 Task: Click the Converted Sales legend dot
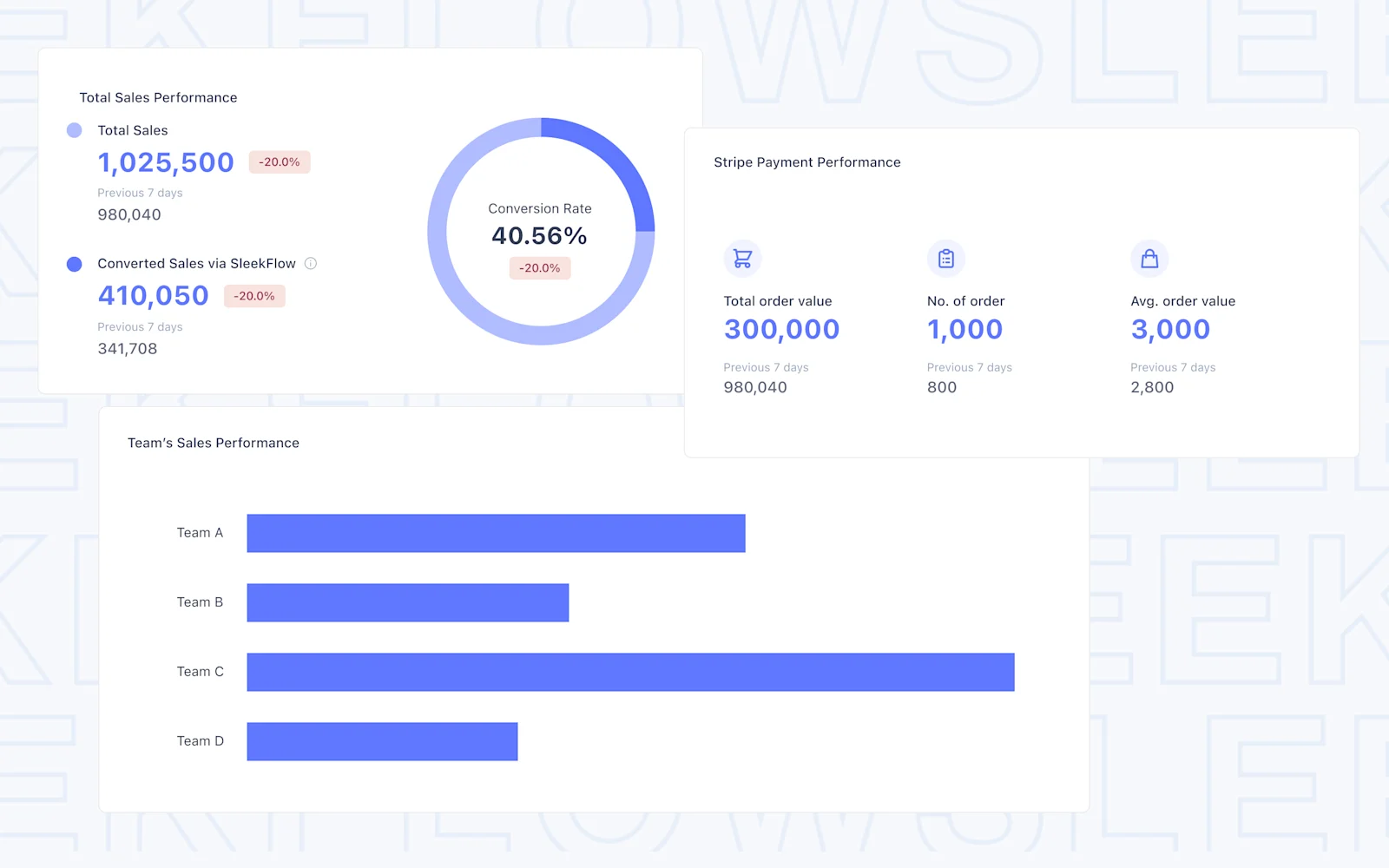75,263
